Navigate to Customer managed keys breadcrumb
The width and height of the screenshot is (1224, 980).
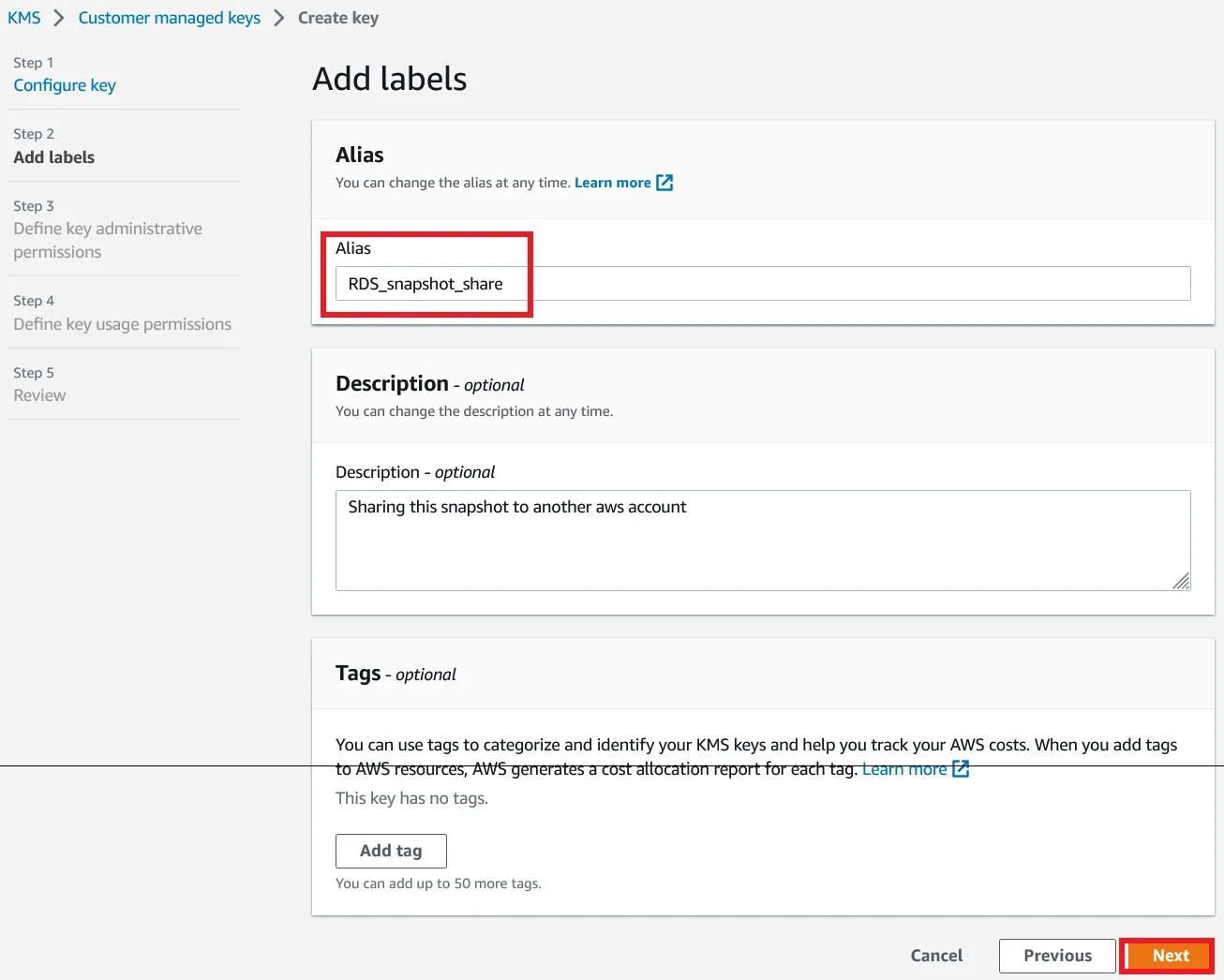pos(169,17)
